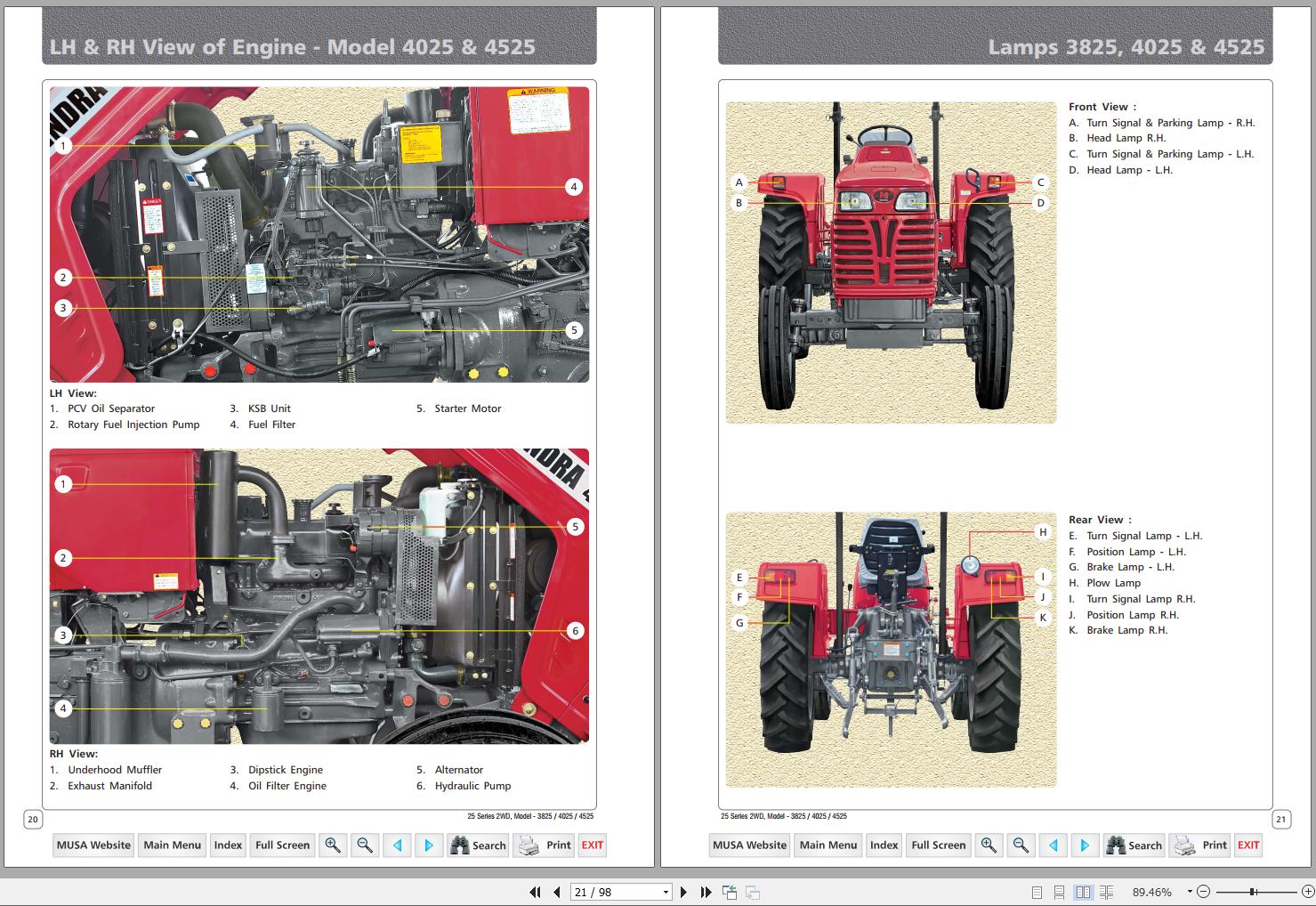Open the Index on the right page

pyautogui.click(x=884, y=845)
